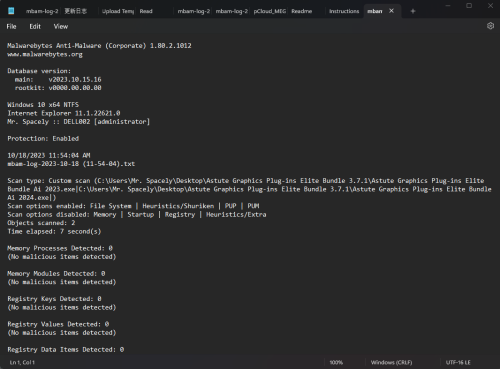Click the Protection: Enabled line
This screenshot has width=500, height=369.
coord(43,138)
